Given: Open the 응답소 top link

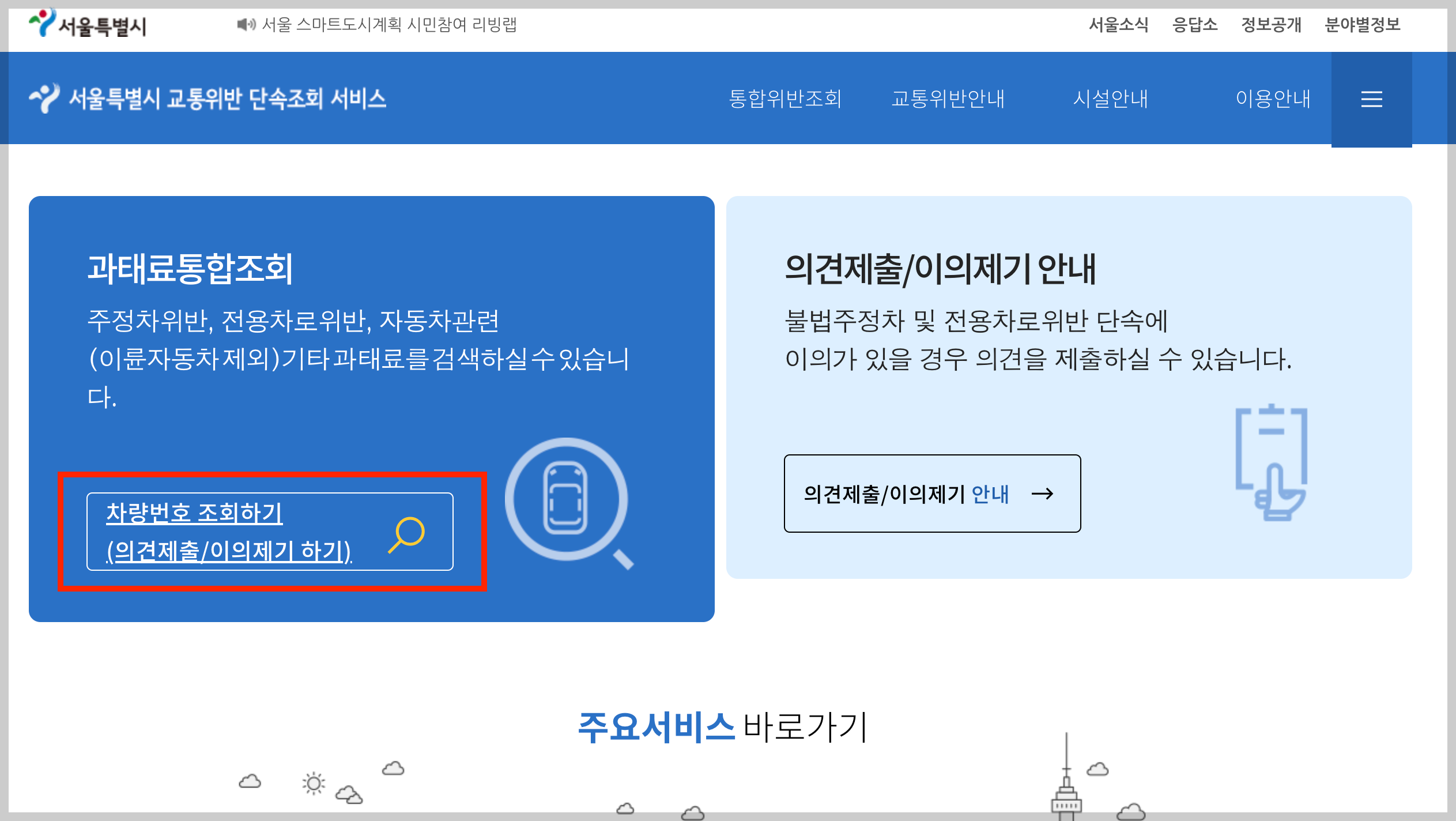Looking at the screenshot, I should point(1195,25).
